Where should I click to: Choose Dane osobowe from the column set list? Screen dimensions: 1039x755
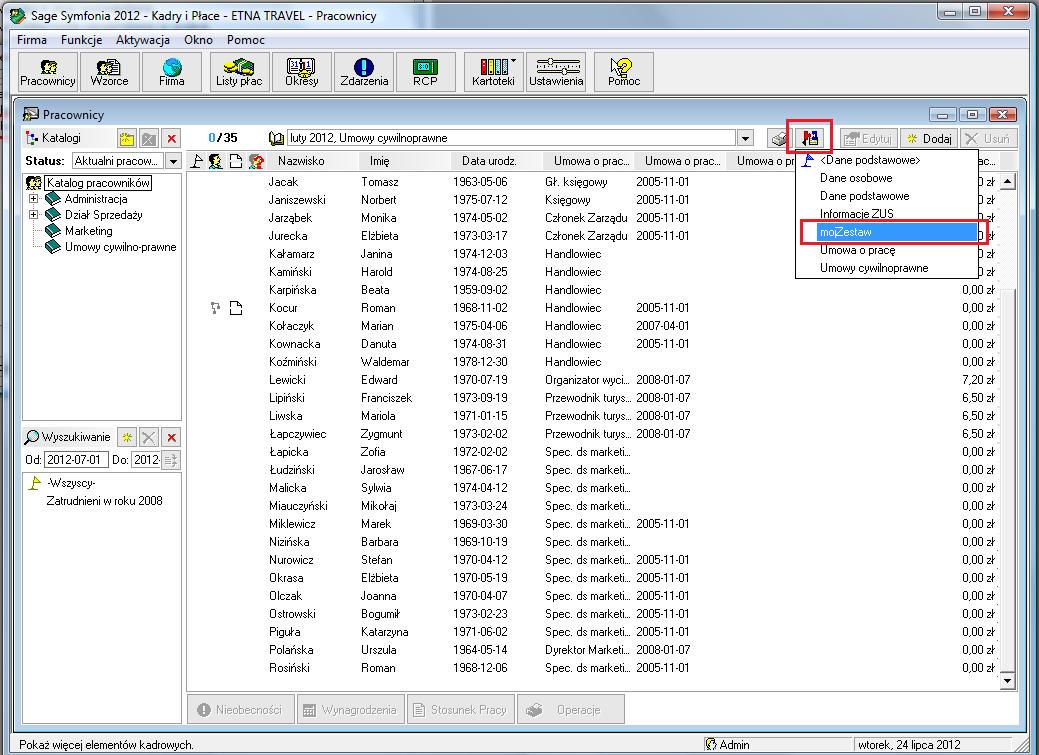click(888, 178)
